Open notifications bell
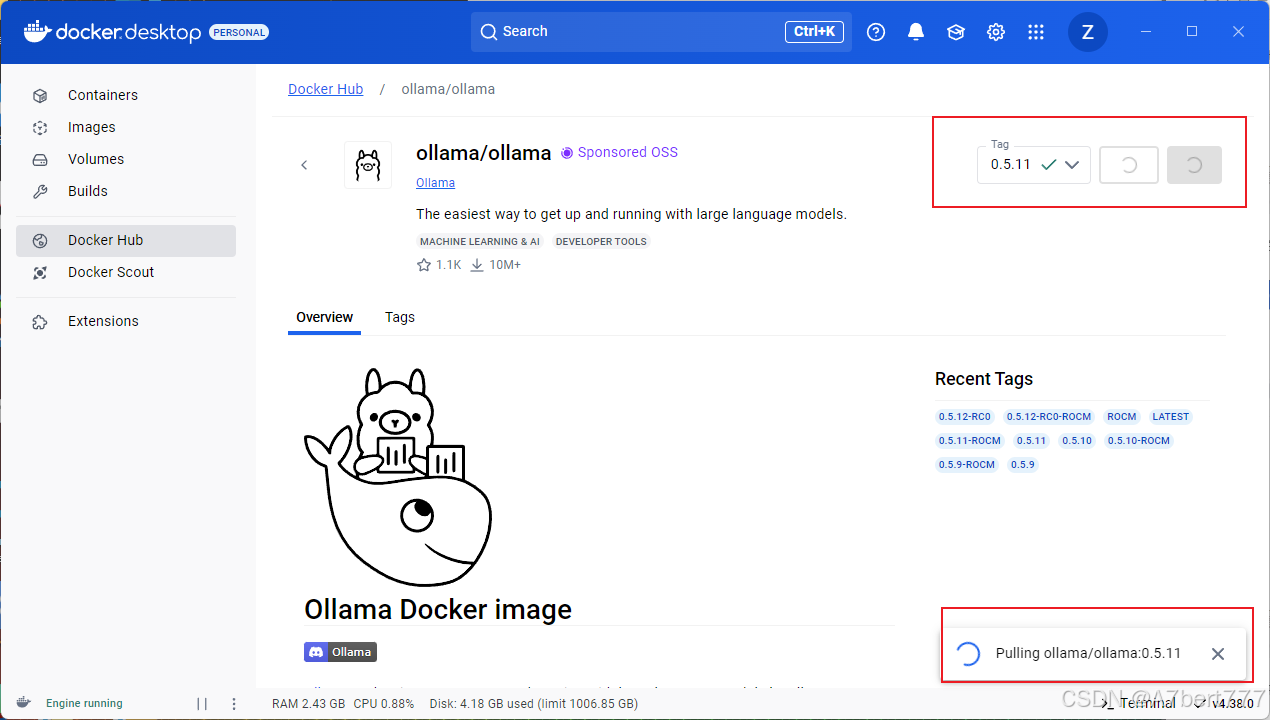Viewport: 1270px width, 720px height. pyautogui.click(x=916, y=32)
